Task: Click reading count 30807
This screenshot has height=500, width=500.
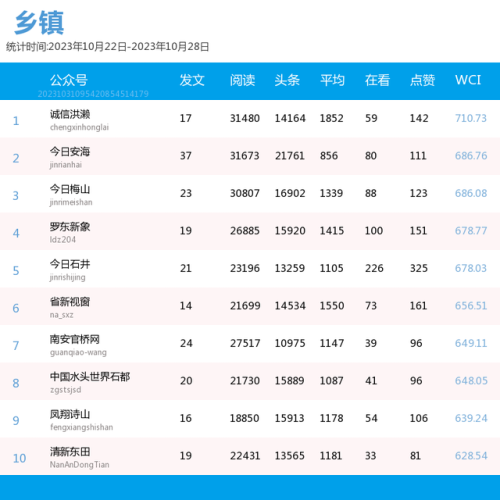Action: pyautogui.click(x=245, y=193)
